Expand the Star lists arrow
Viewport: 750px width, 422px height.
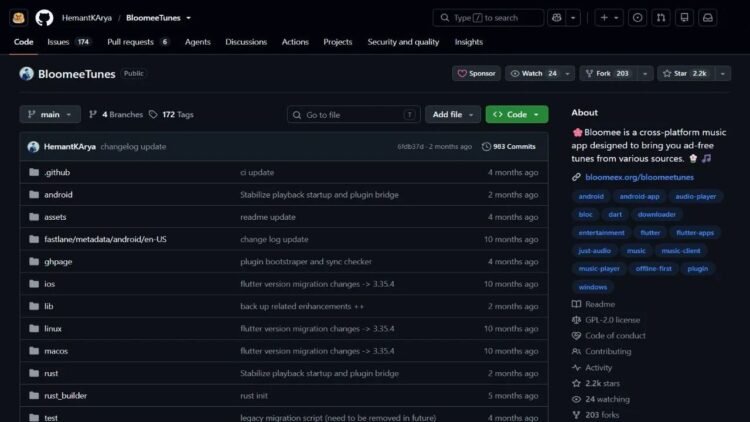click(x=722, y=74)
